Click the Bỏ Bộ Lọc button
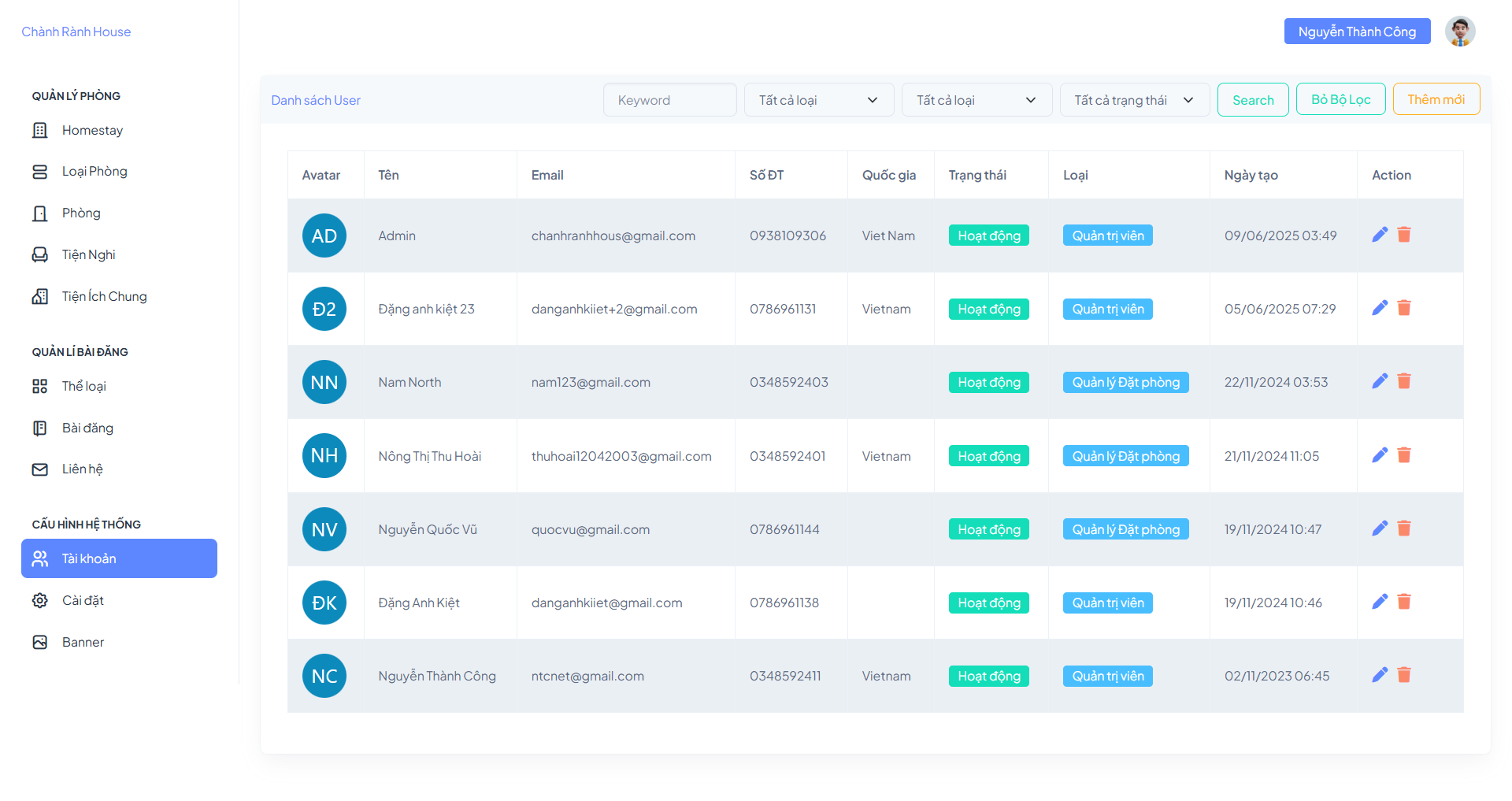Viewport: 1512px width, 801px height. coord(1341,99)
